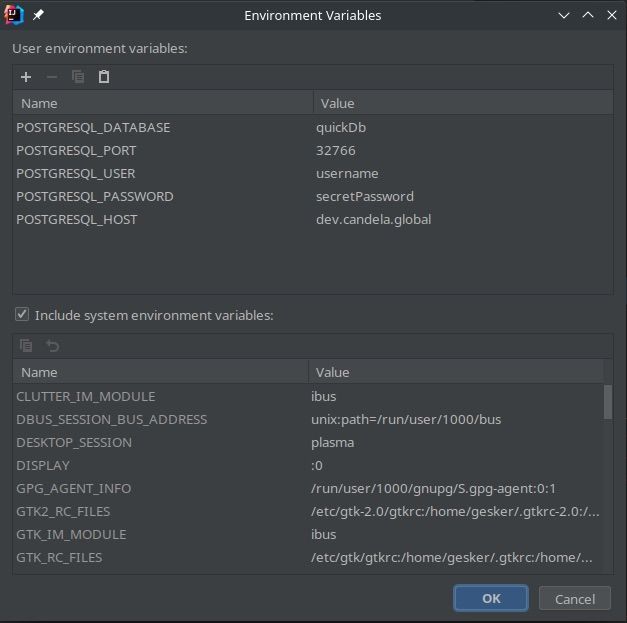Click the copy icon in user variables toolbar
This screenshot has width=627, height=623.
78,77
